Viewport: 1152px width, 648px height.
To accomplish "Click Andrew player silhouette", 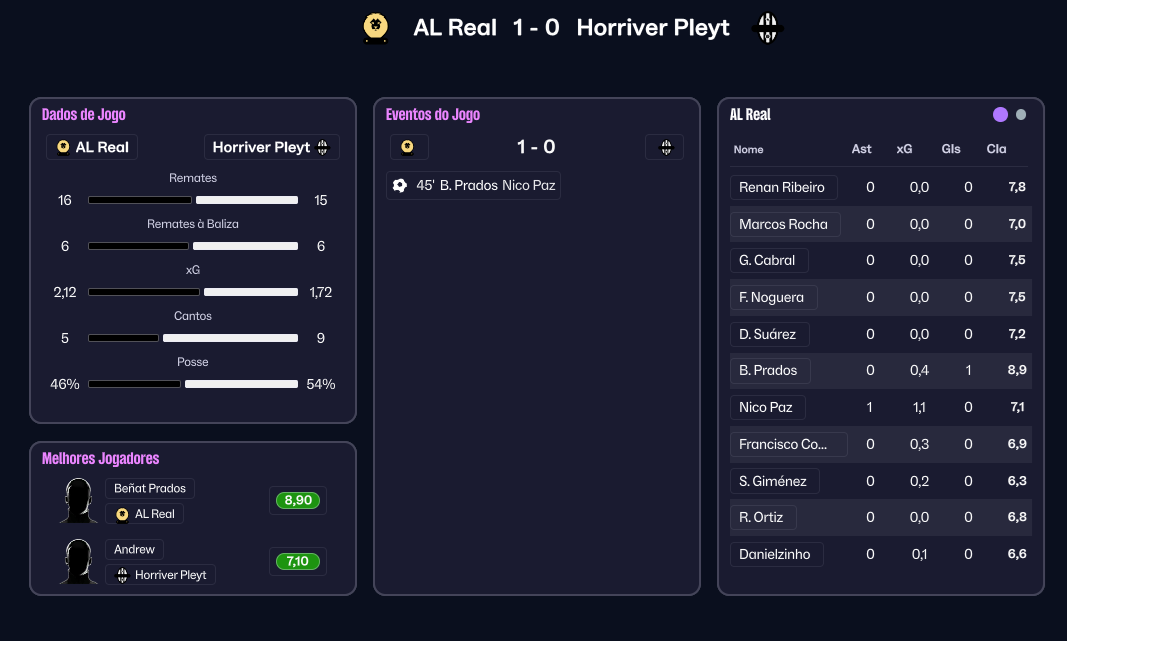I will [x=78, y=562].
